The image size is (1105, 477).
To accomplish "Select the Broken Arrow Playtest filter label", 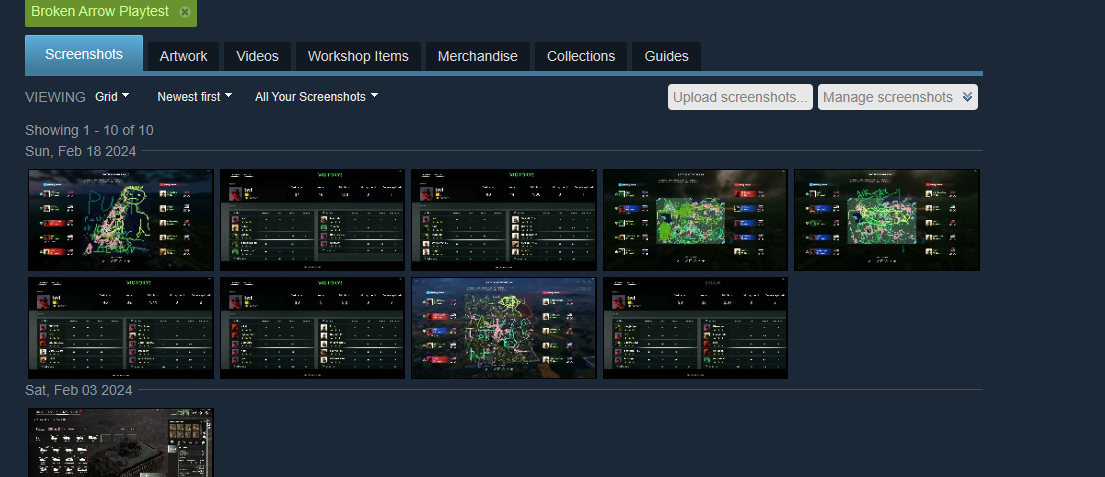I will pos(100,11).
